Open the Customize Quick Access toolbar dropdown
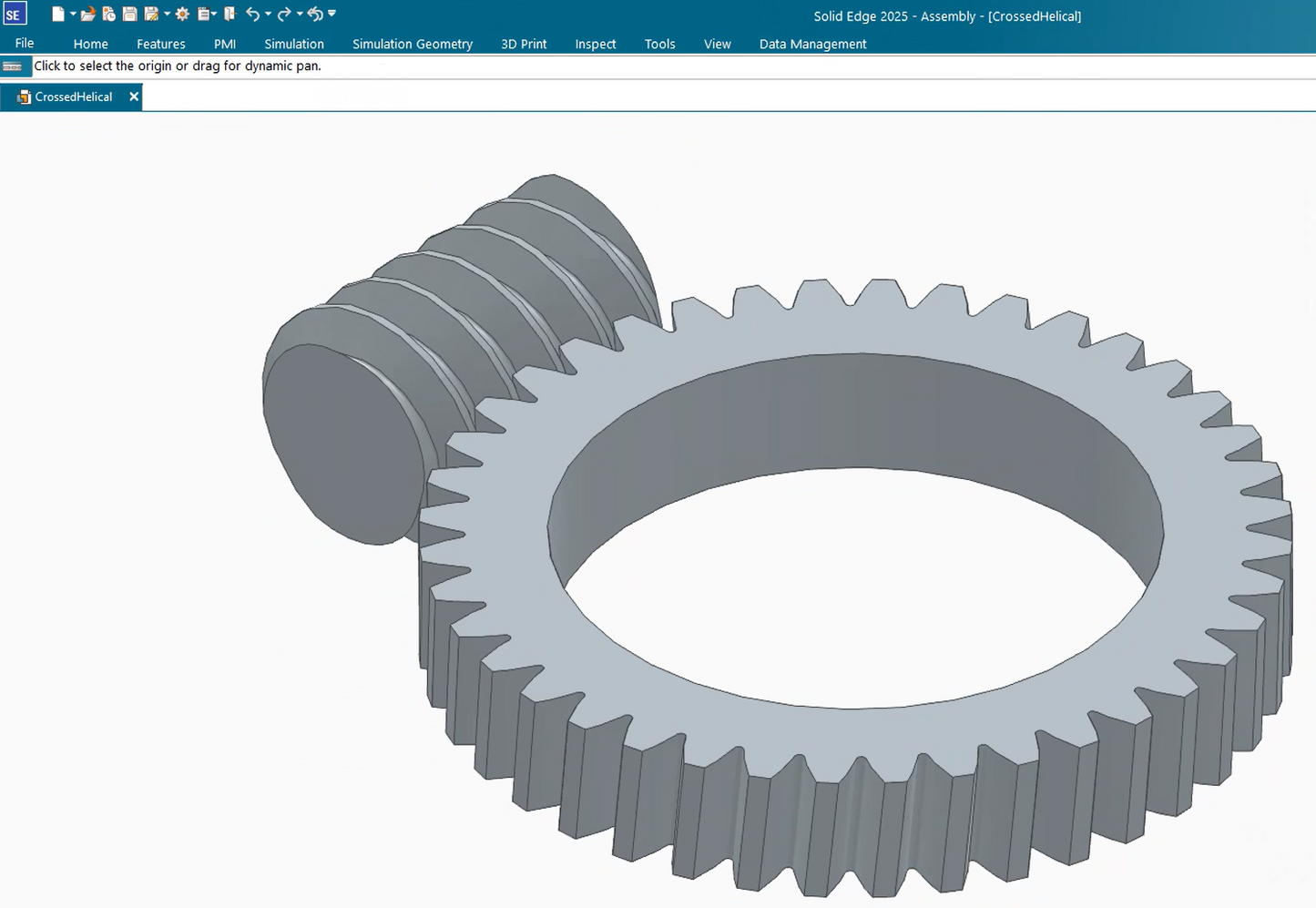This screenshot has height=908, width=1316. pyautogui.click(x=332, y=14)
